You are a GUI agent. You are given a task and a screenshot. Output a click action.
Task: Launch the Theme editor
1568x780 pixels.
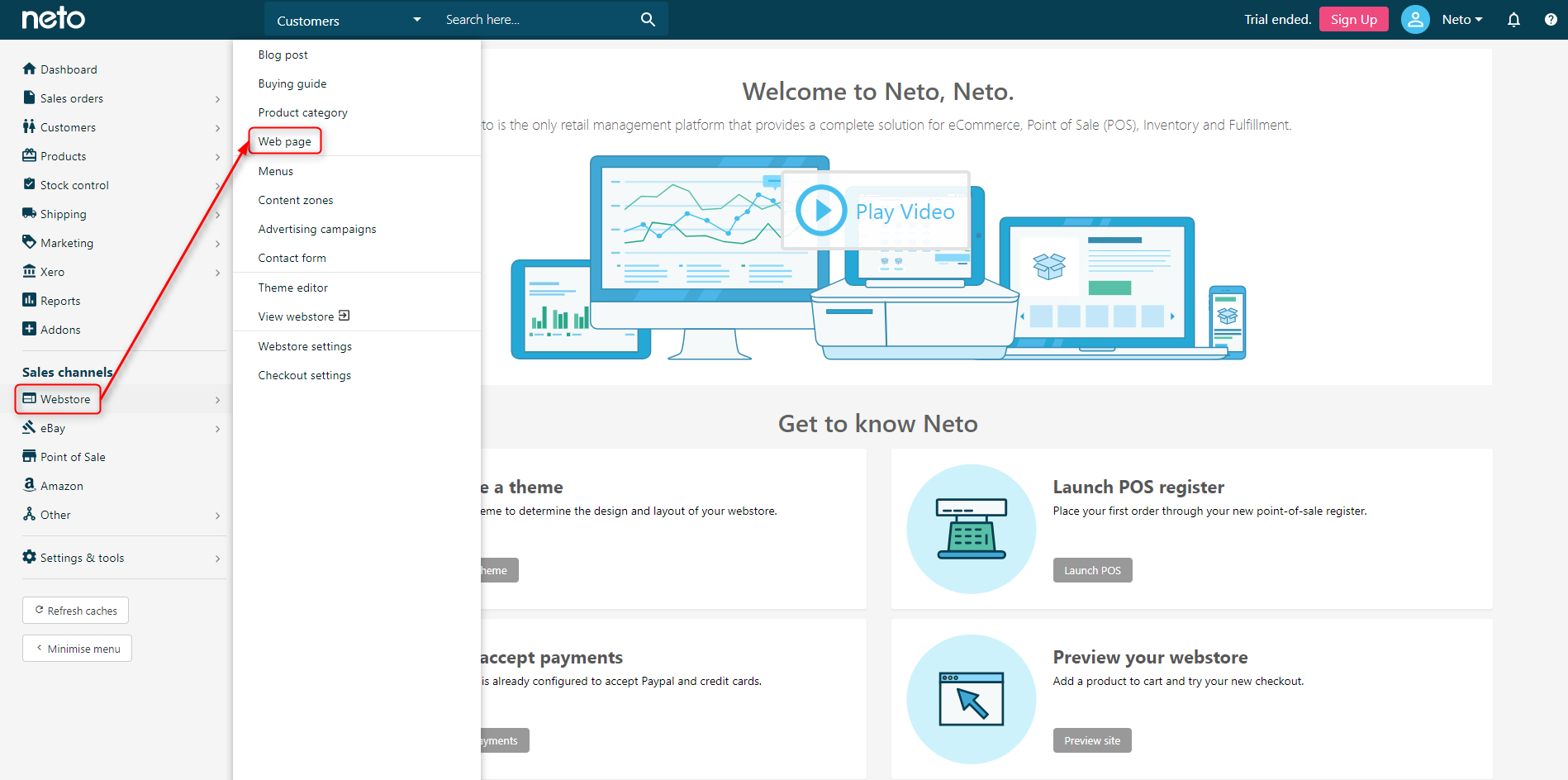292,288
